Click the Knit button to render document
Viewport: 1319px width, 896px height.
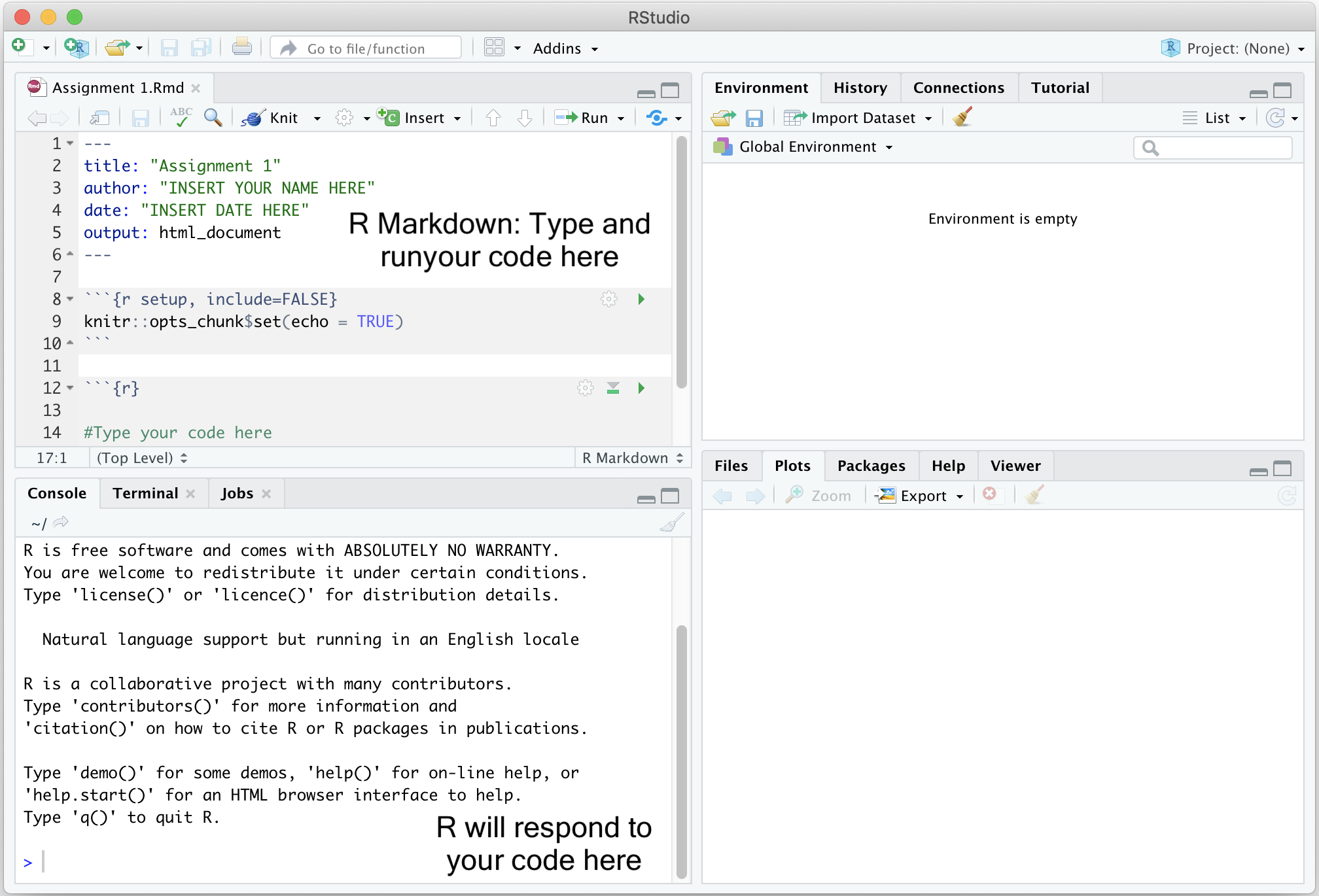(x=276, y=117)
